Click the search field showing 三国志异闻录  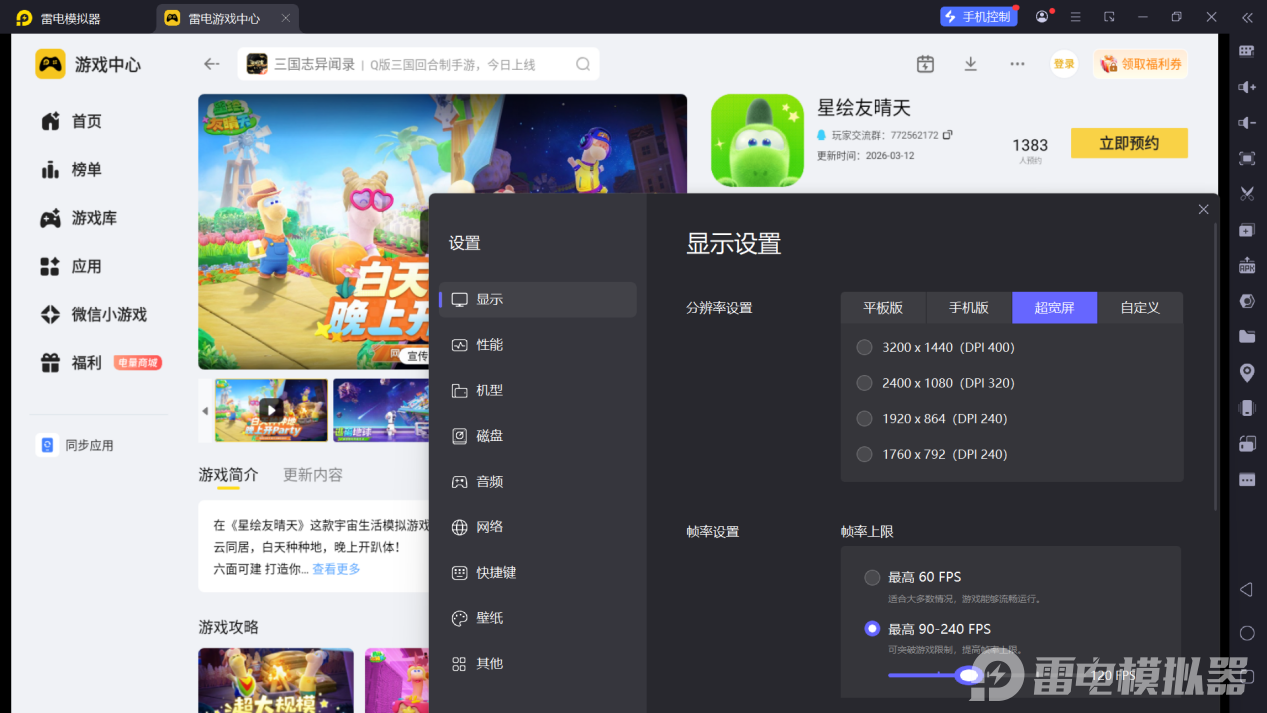click(x=418, y=64)
